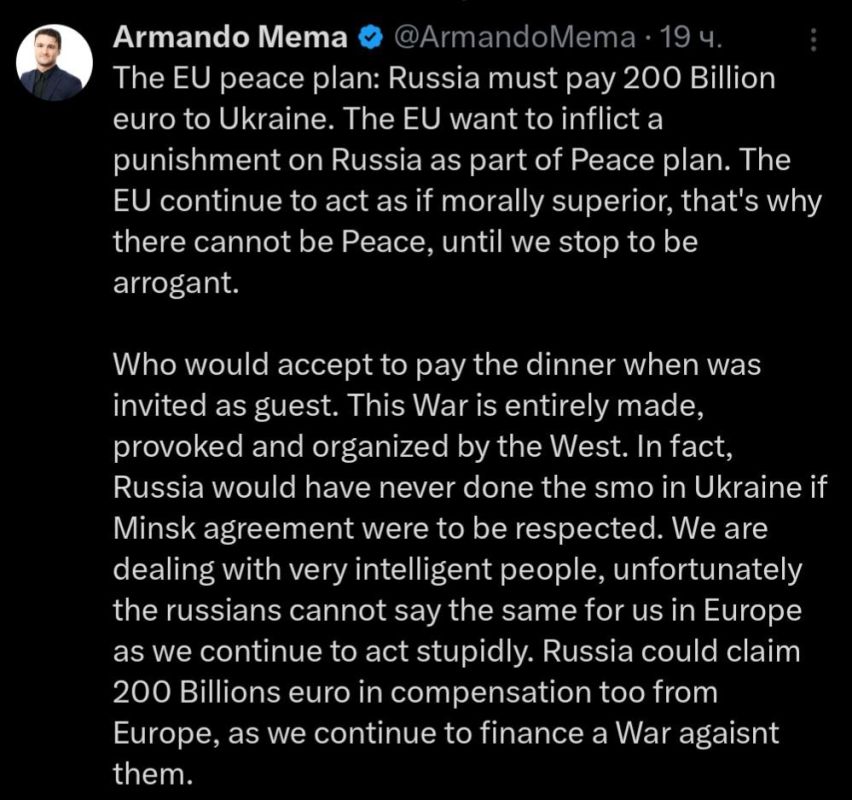The image size is (852, 800).
Task: Open the profile via display name Armando Mema
Action: pyautogui.click(x=230, y=36)
